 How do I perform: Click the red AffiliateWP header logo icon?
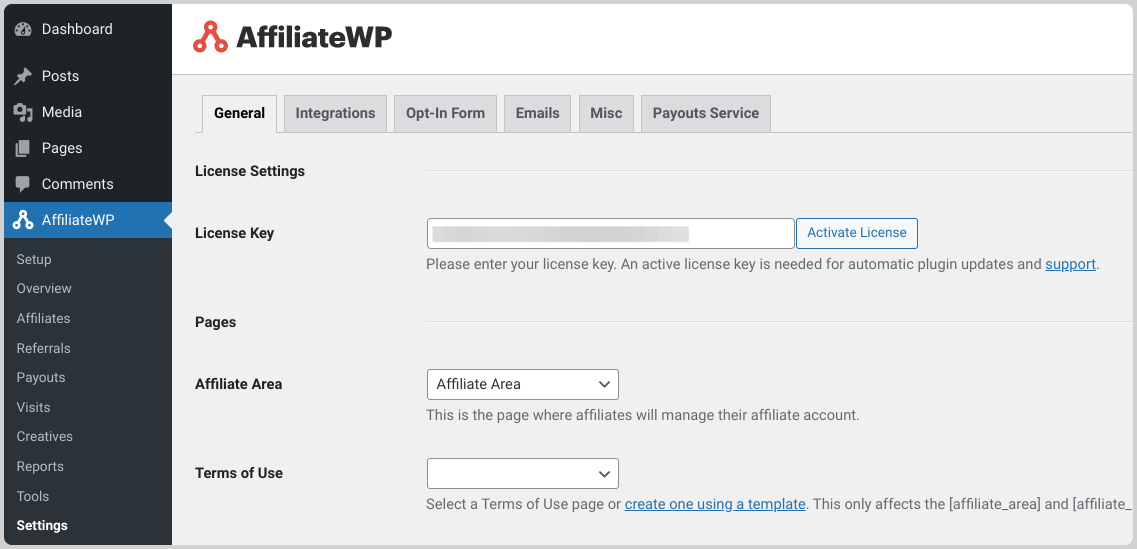(210, 37)
